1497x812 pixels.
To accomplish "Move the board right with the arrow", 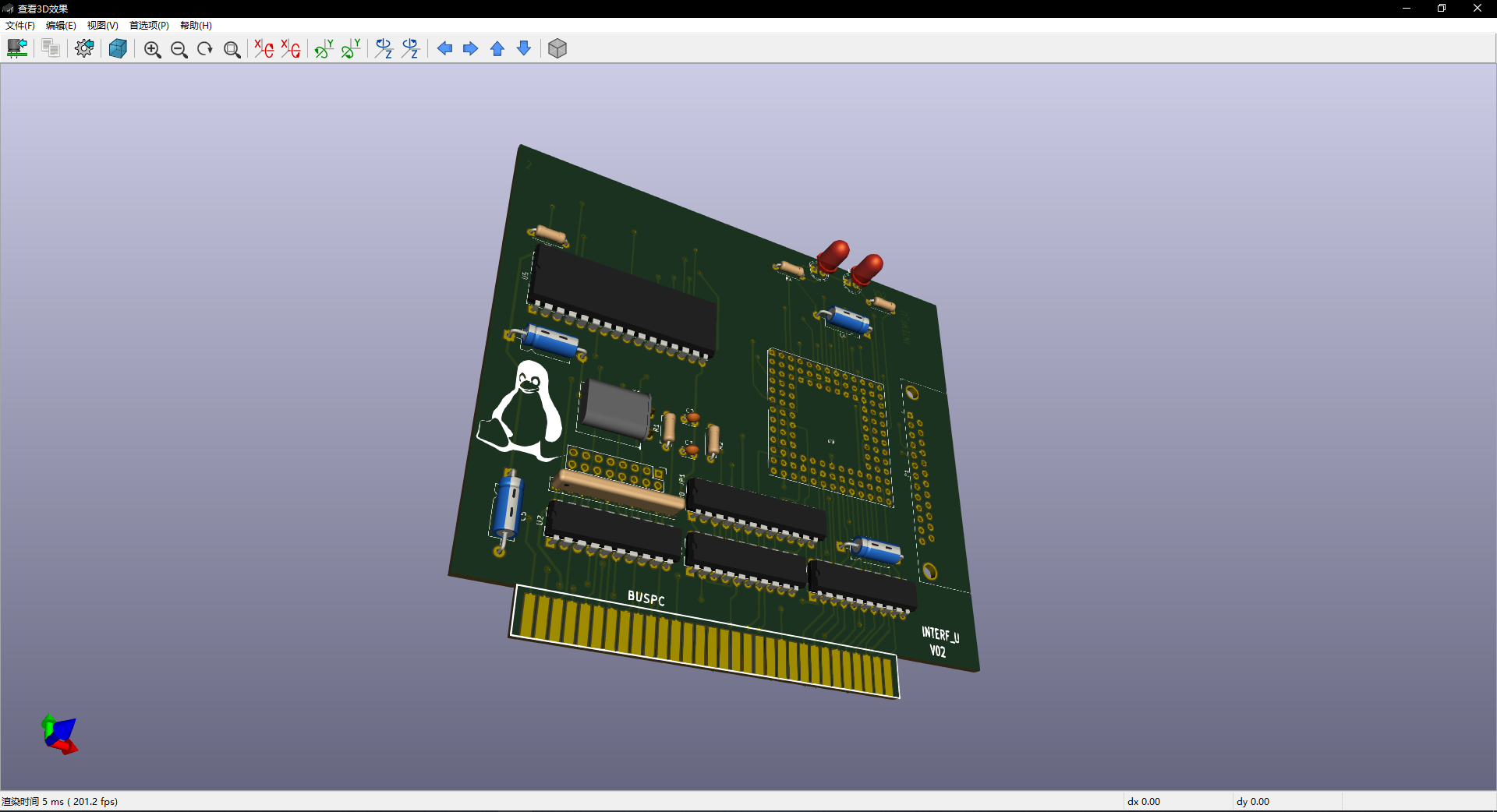I will tap(471, 48).
